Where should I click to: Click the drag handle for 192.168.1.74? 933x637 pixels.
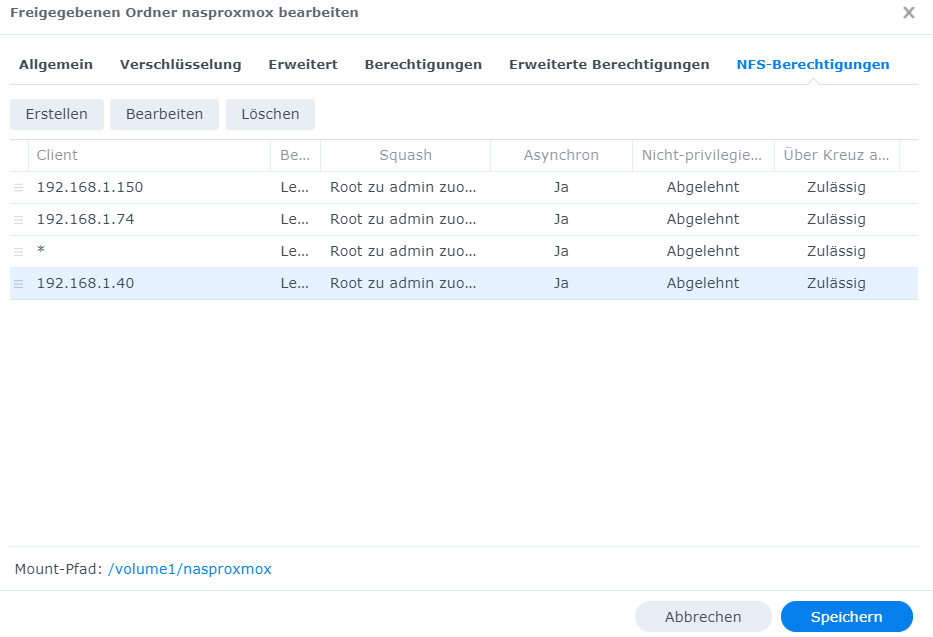[18, 220]
